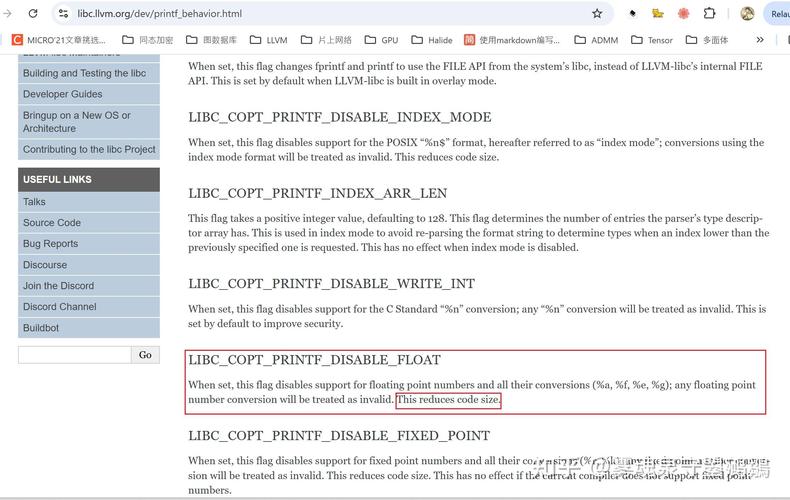Open the Developer Guides sidebar link

tap(63, 94)
